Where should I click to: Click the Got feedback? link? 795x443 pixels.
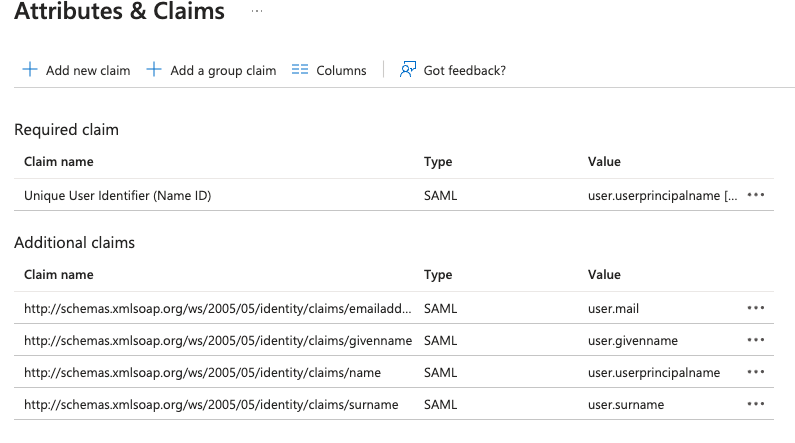464,70
